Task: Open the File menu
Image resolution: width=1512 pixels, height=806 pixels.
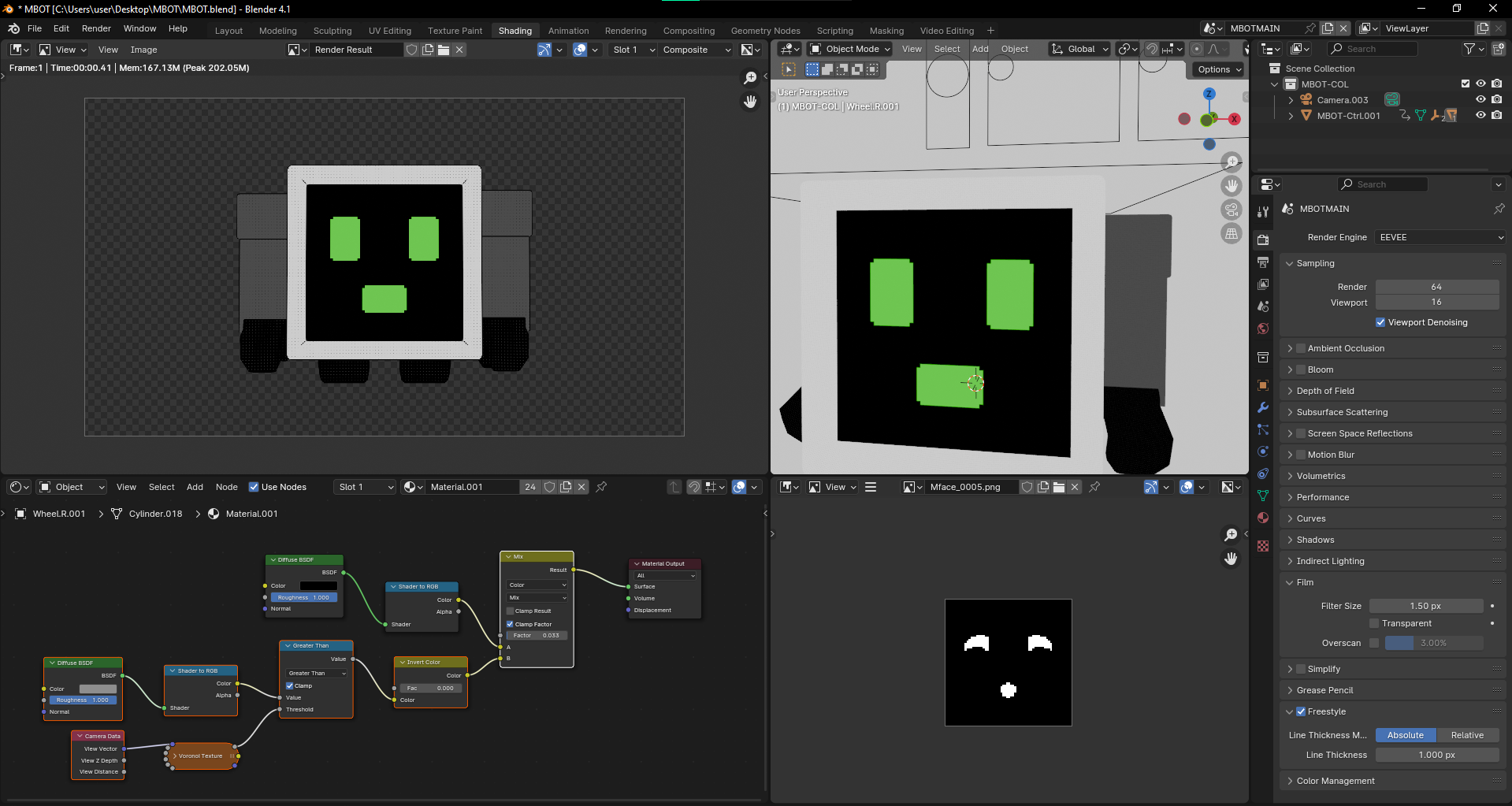Action: 35,28
